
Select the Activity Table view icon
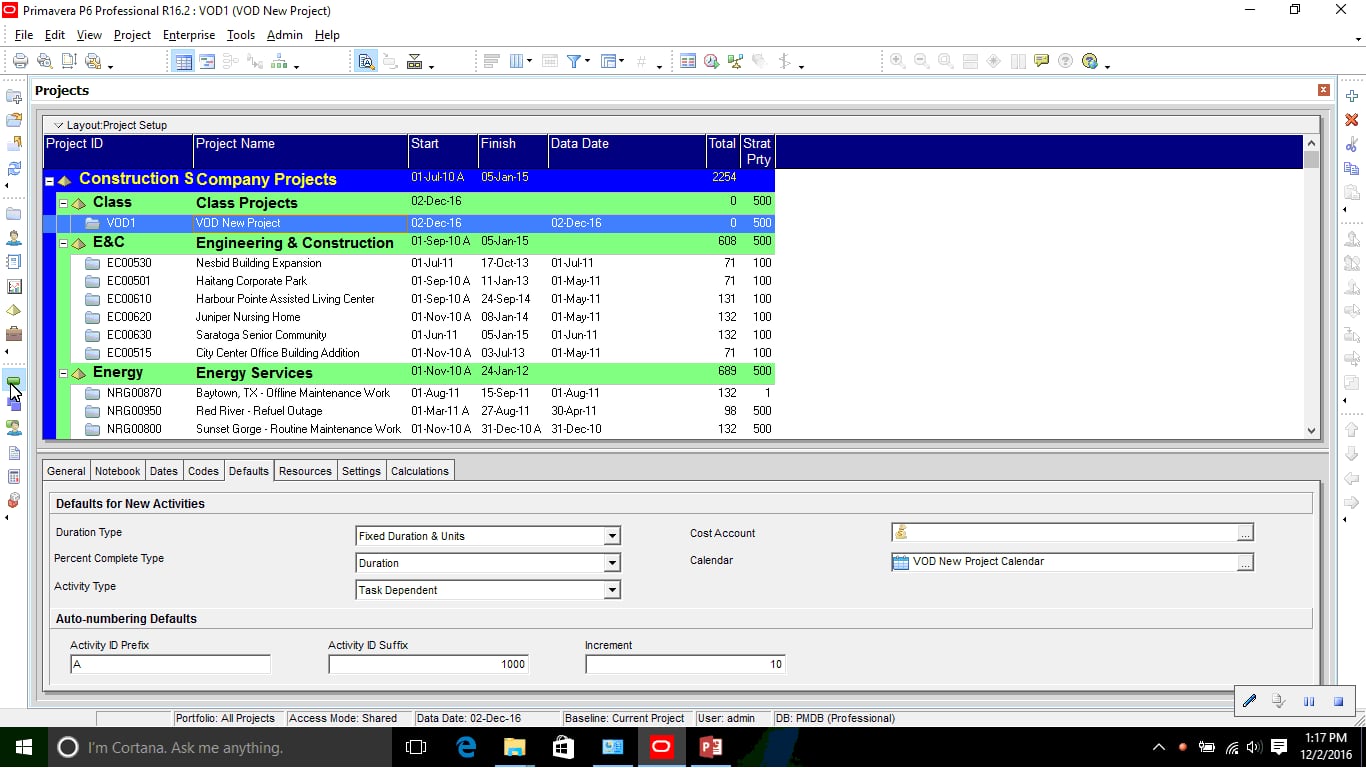[183, 61]
